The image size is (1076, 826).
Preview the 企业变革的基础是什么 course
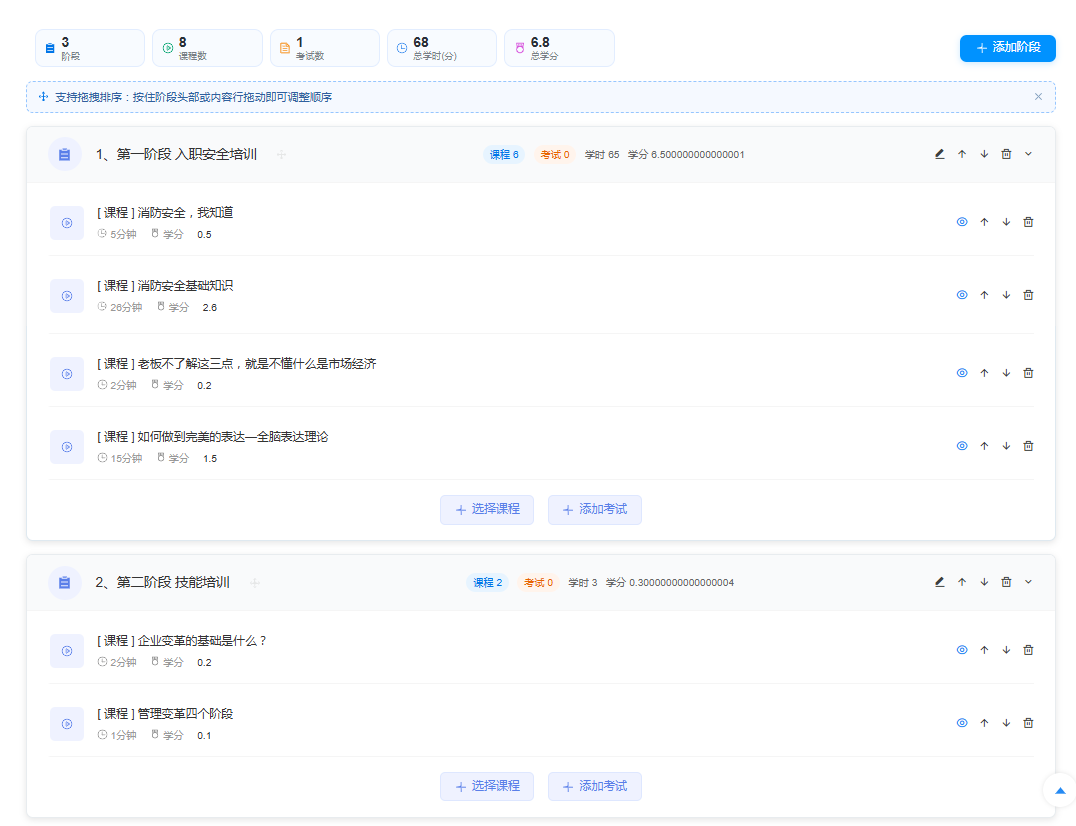click(x=962, y=650)
